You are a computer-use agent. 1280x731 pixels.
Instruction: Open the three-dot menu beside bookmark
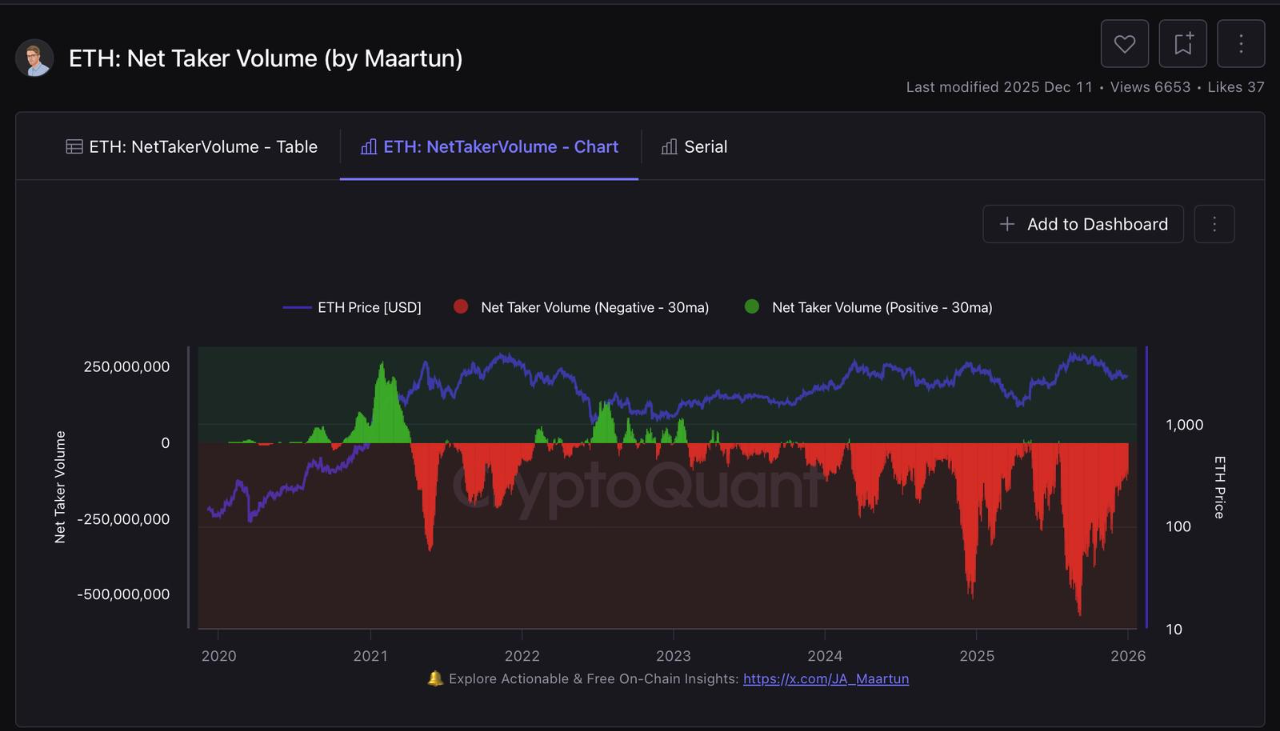point(1241,44)
